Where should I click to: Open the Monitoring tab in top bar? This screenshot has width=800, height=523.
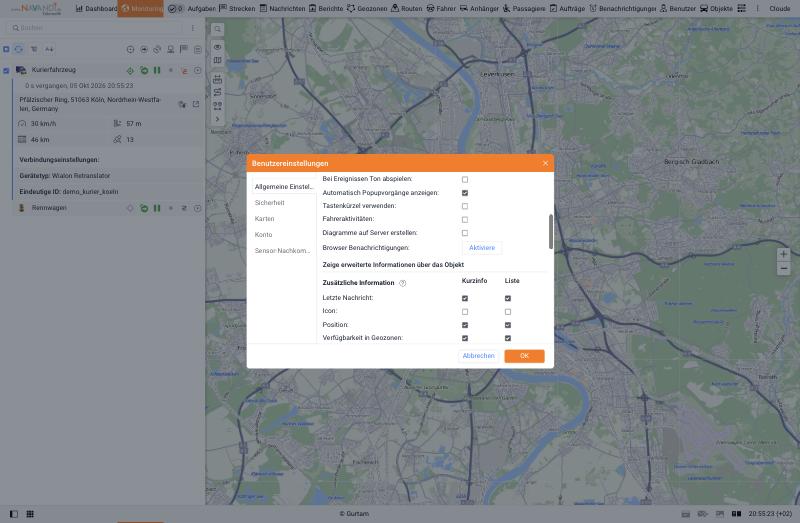pyautogui.click(x=141, y=8)
